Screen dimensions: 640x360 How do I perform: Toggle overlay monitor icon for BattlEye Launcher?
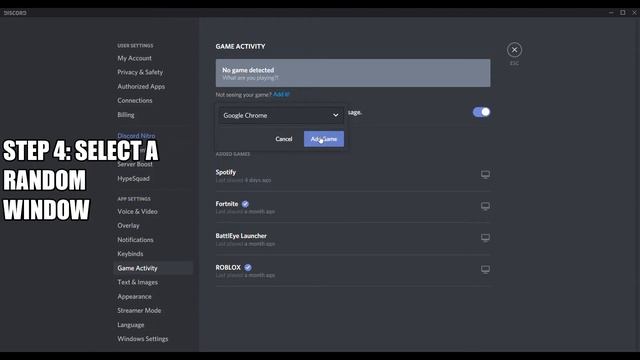point(485,238)
